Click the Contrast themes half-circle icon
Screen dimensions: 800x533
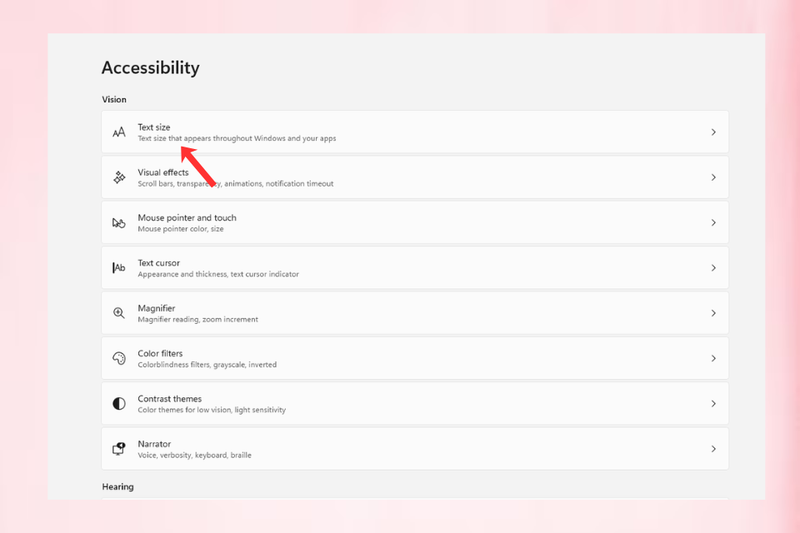click(119, 403)
